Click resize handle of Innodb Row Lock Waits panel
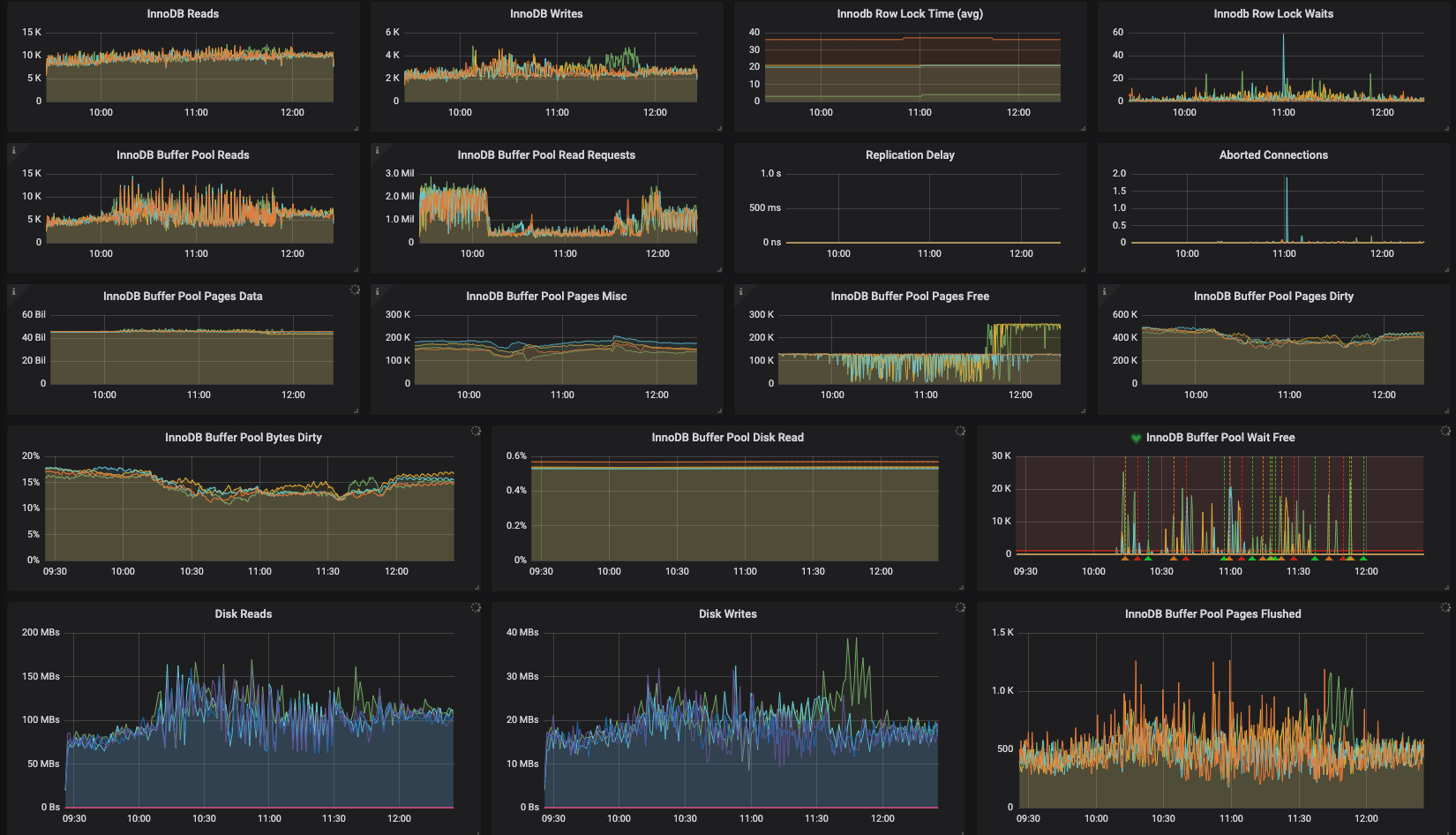This screenshot has height=835, width=1456. click(1446, 129)
